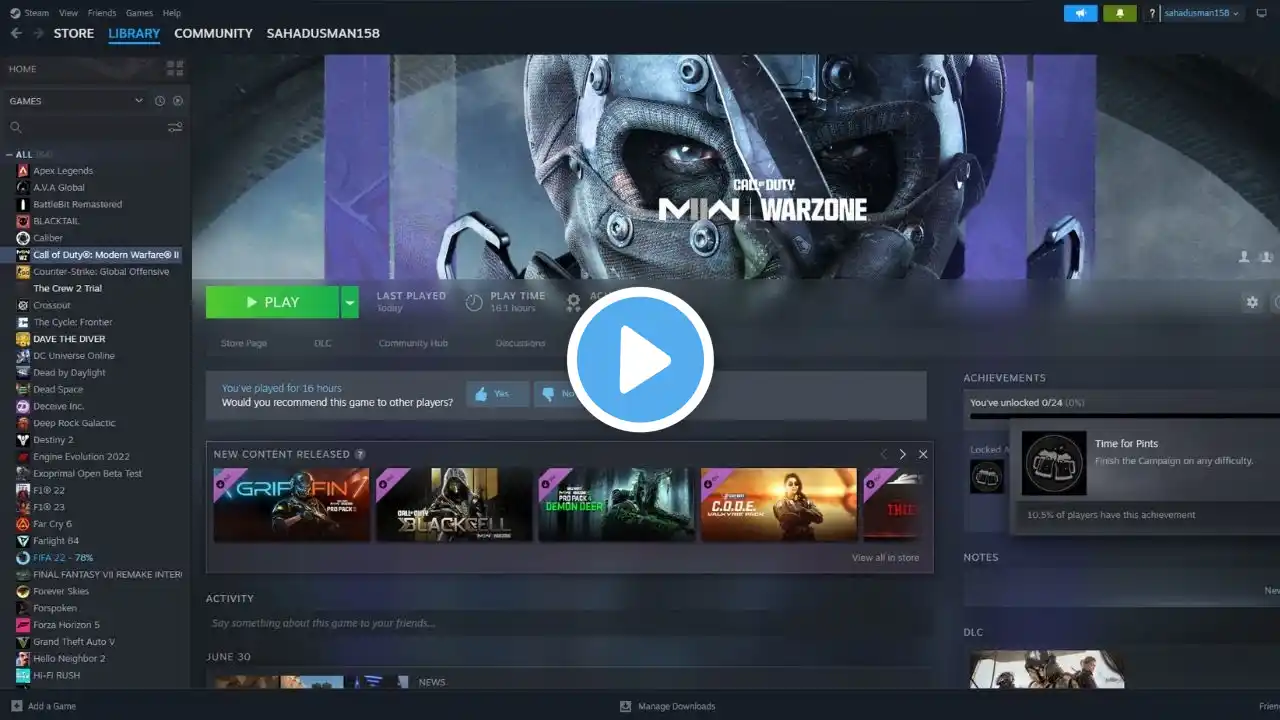This screenshot has height=720, width=1280.
Task: Click the Farlight 84 game icon
Action: point(24,541)
